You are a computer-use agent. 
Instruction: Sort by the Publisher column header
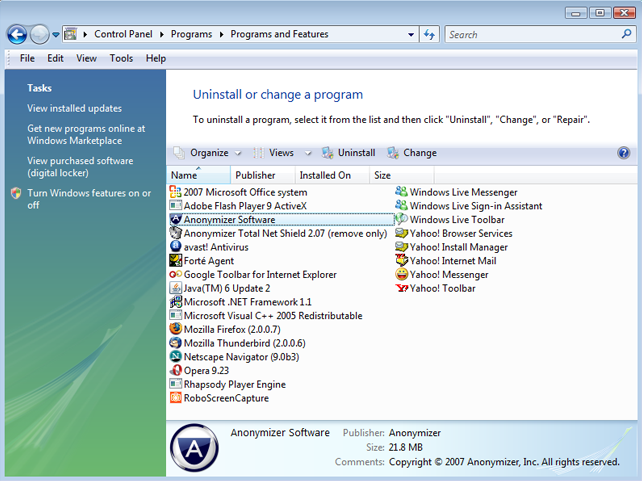point(255,175)
